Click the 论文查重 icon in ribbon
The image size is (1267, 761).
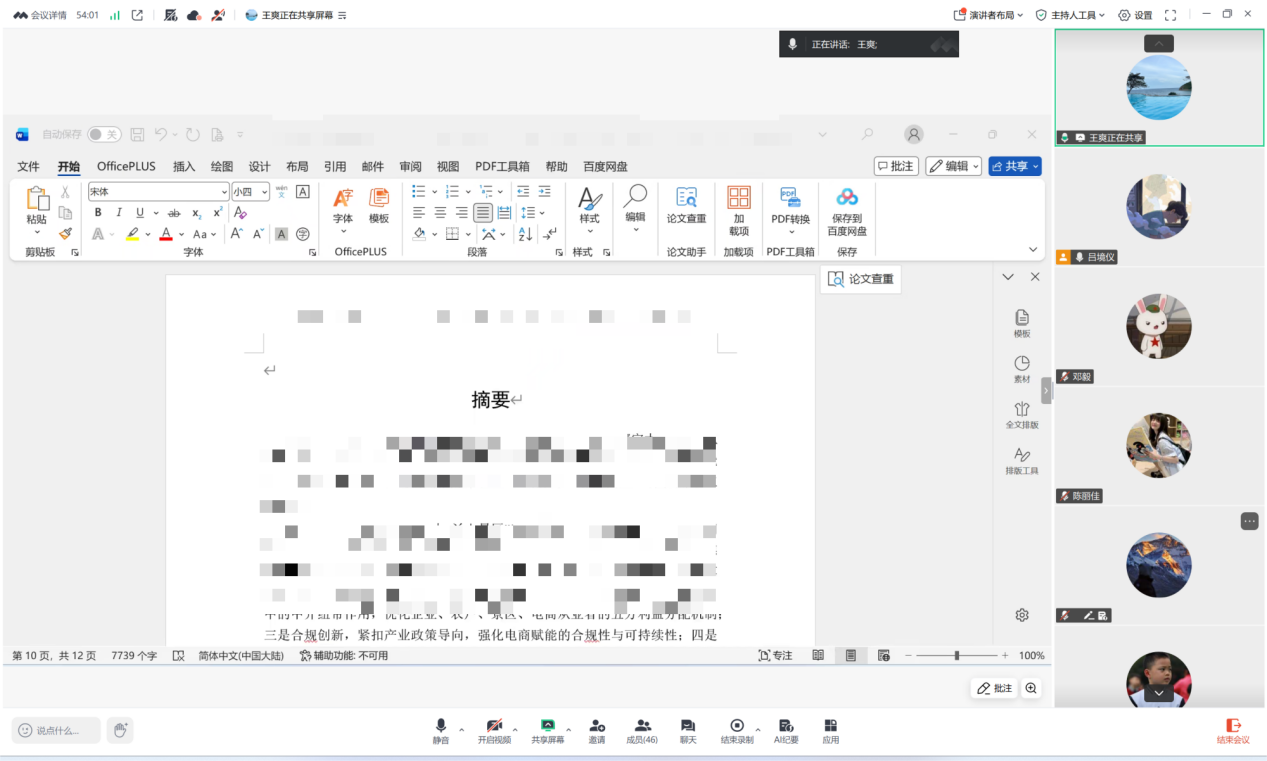[x=686, y=198]
